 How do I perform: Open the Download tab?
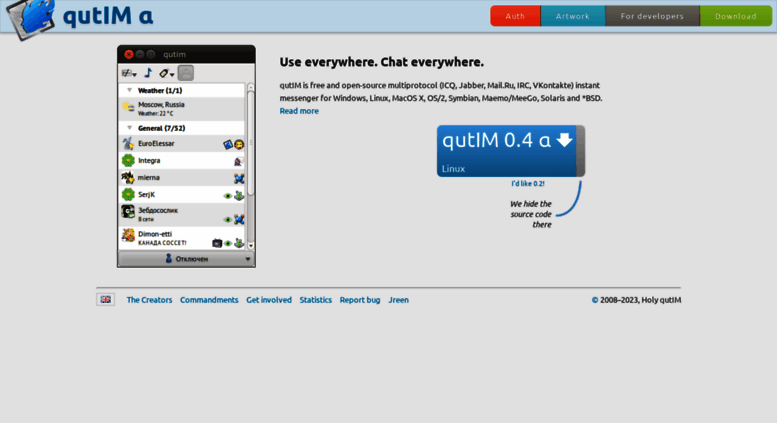click(x=736, y=16)
